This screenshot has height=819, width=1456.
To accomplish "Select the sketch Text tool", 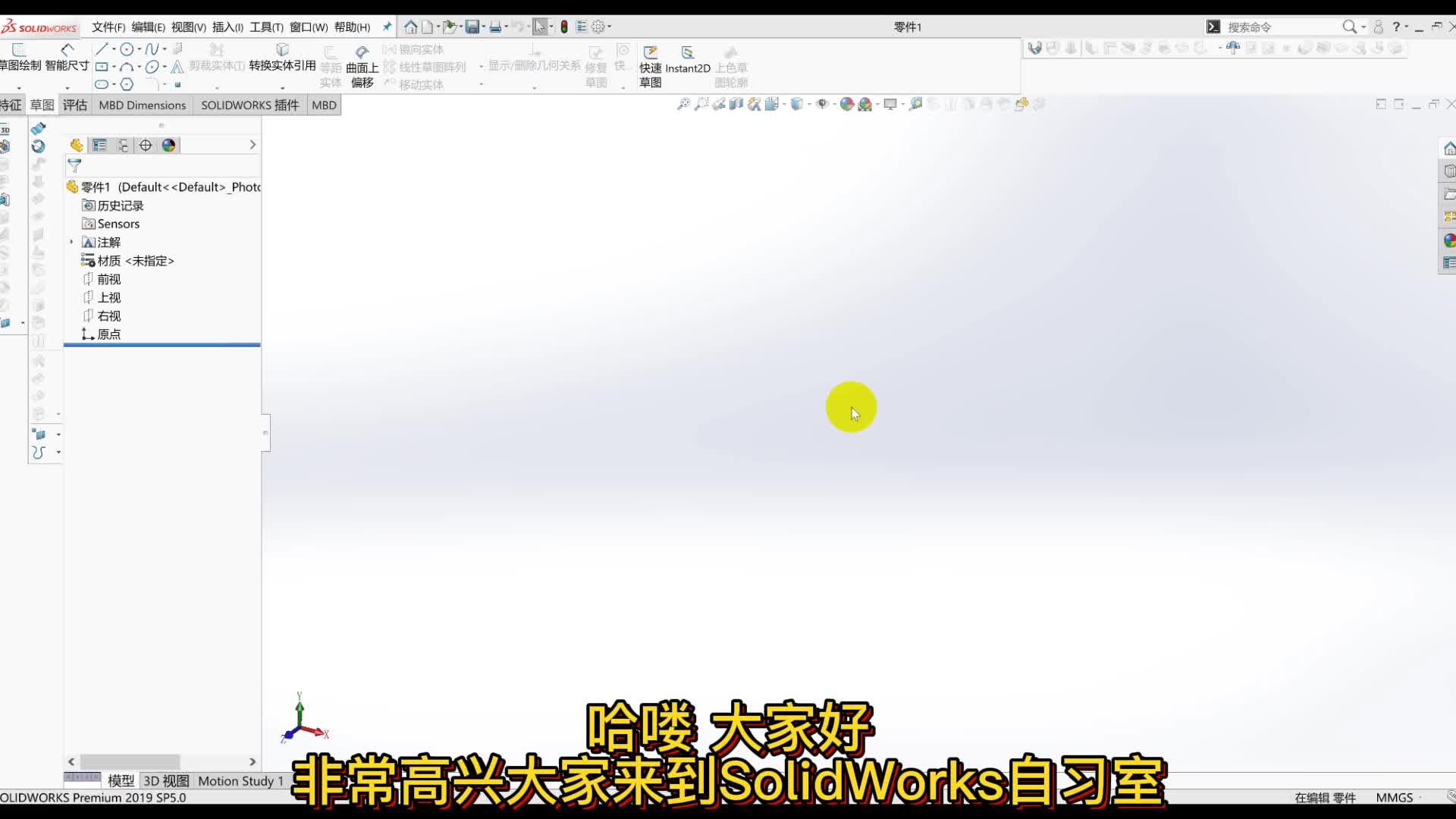I will (x=177, y=67).
